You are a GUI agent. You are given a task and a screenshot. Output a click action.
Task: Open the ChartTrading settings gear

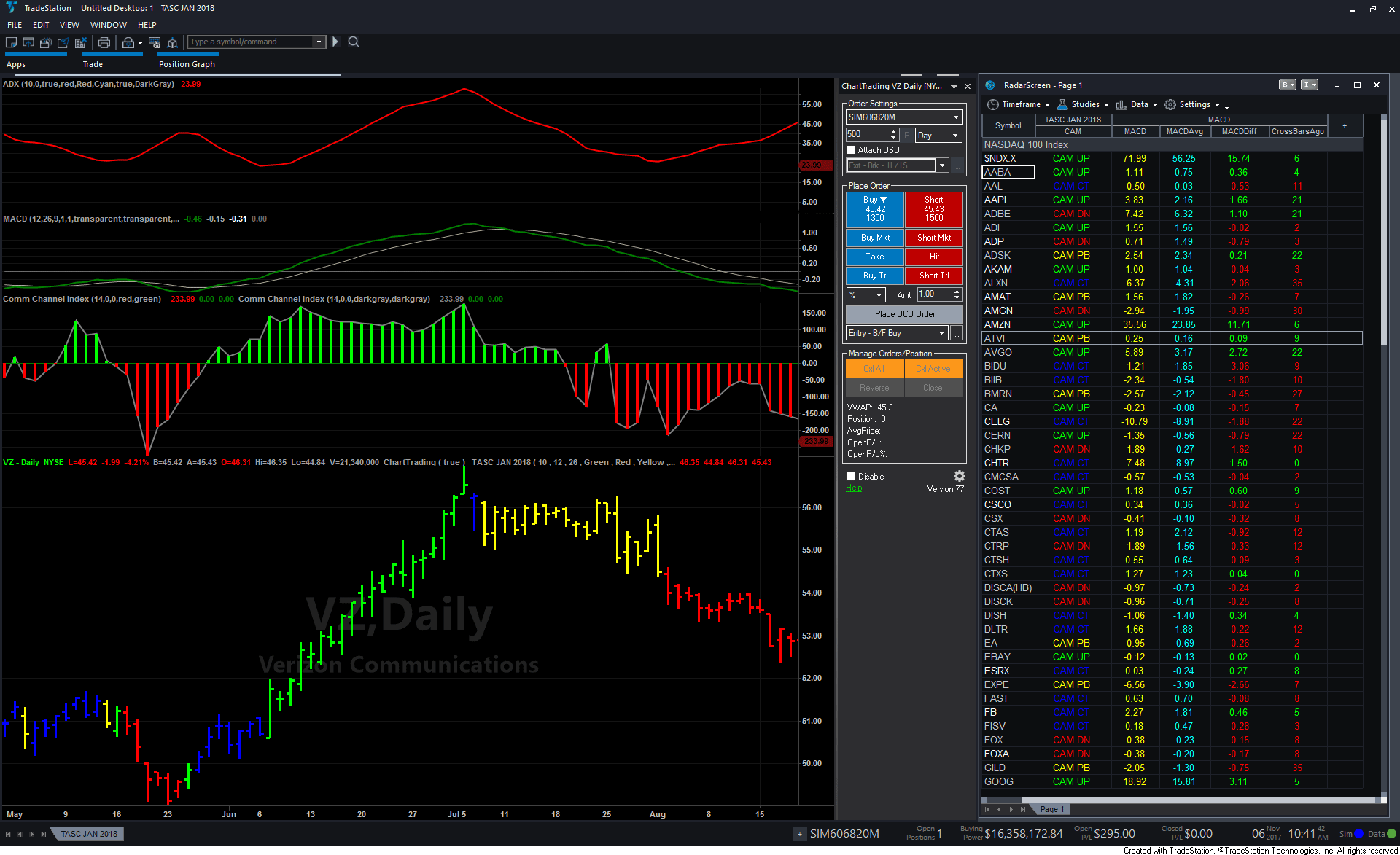coord(960,476)
